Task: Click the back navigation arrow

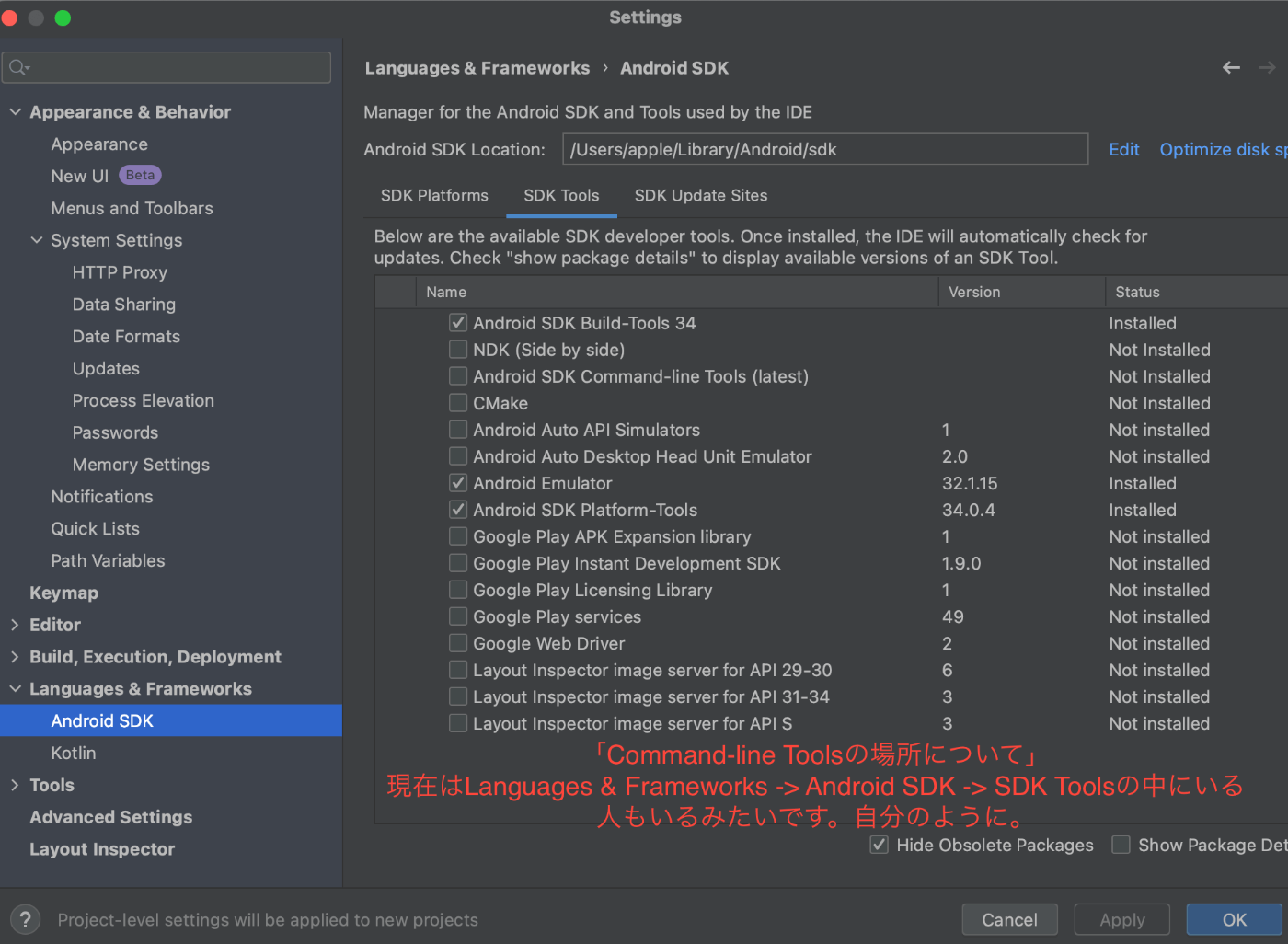Action: tap(1231, 67)
